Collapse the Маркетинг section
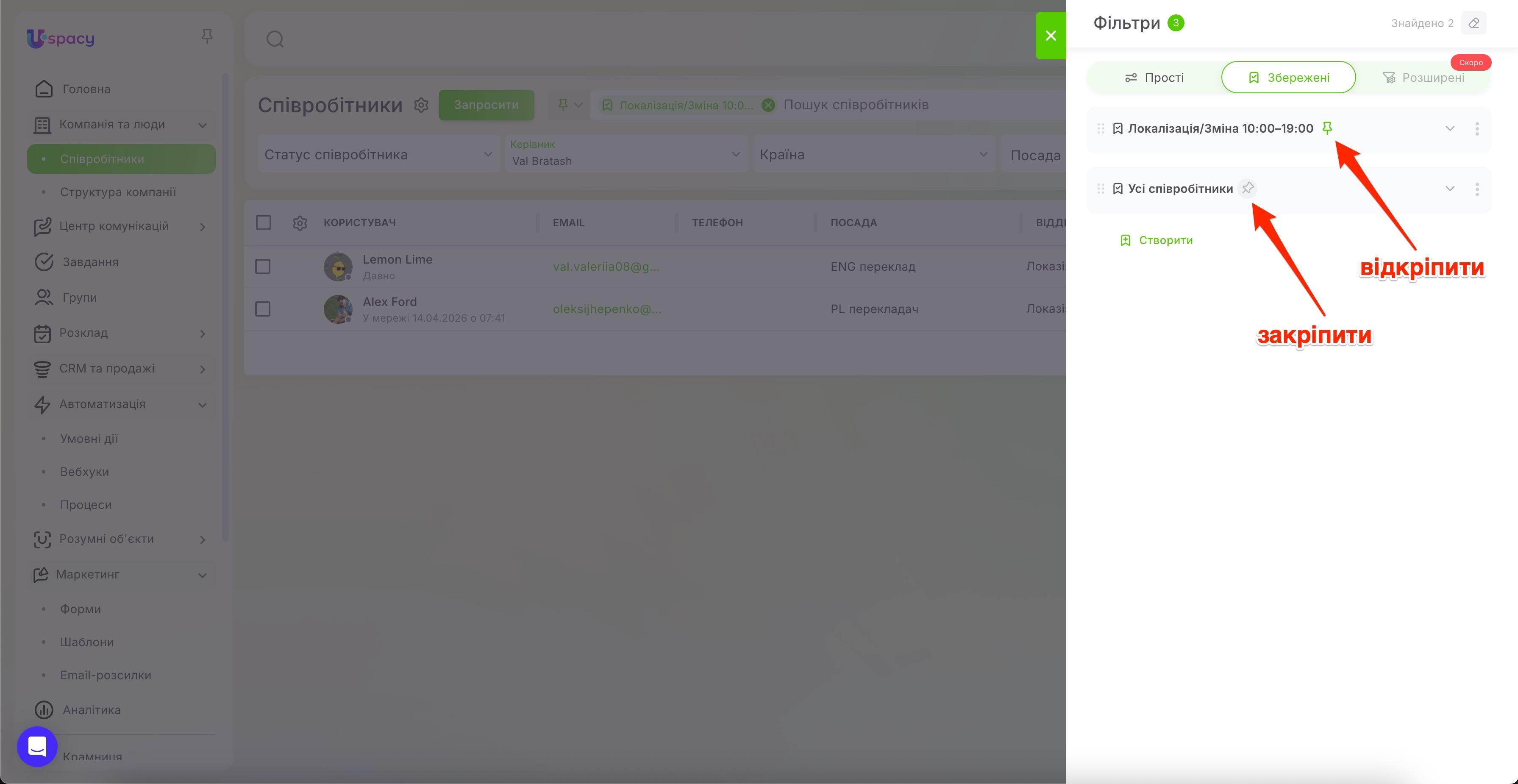Screen dimensions: 1518x784 tap(202, 575)
